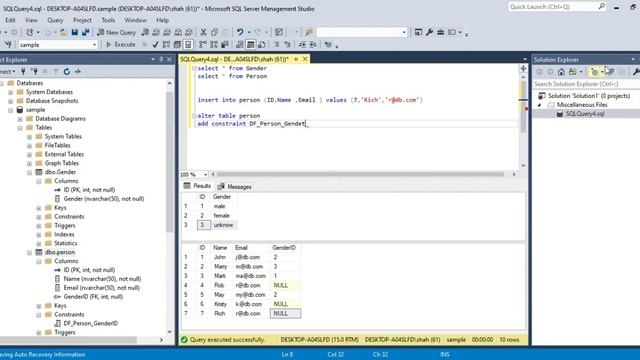Screen dimensions: 640x360
Task: Open the View menu
Action: [x=31, y=20]
